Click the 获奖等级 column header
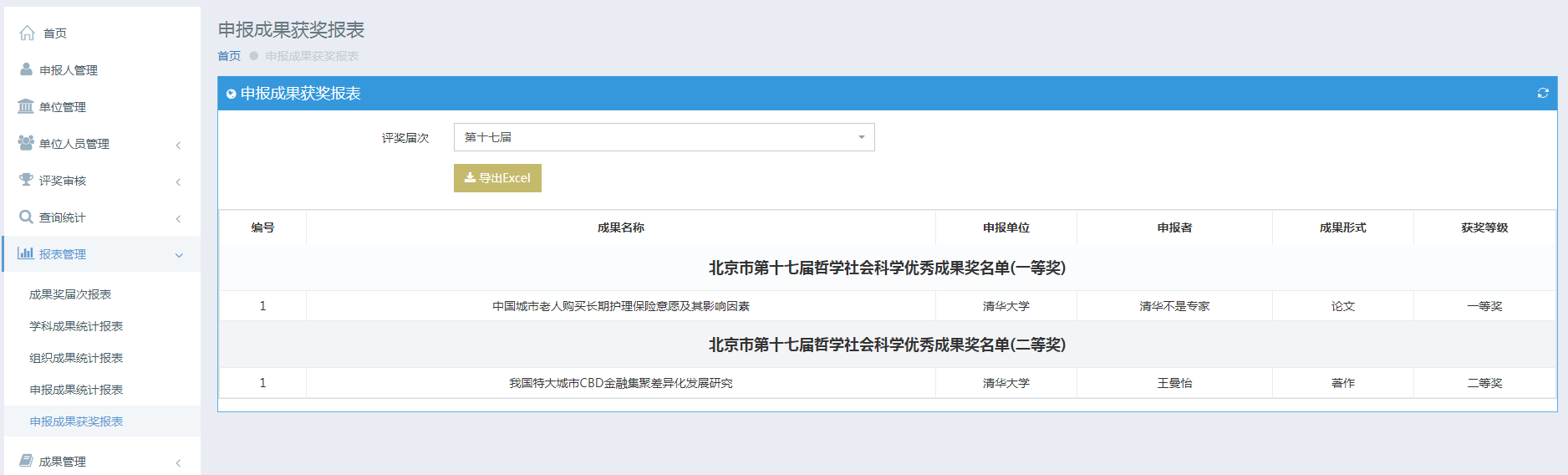 click(x=1484, y=227)
